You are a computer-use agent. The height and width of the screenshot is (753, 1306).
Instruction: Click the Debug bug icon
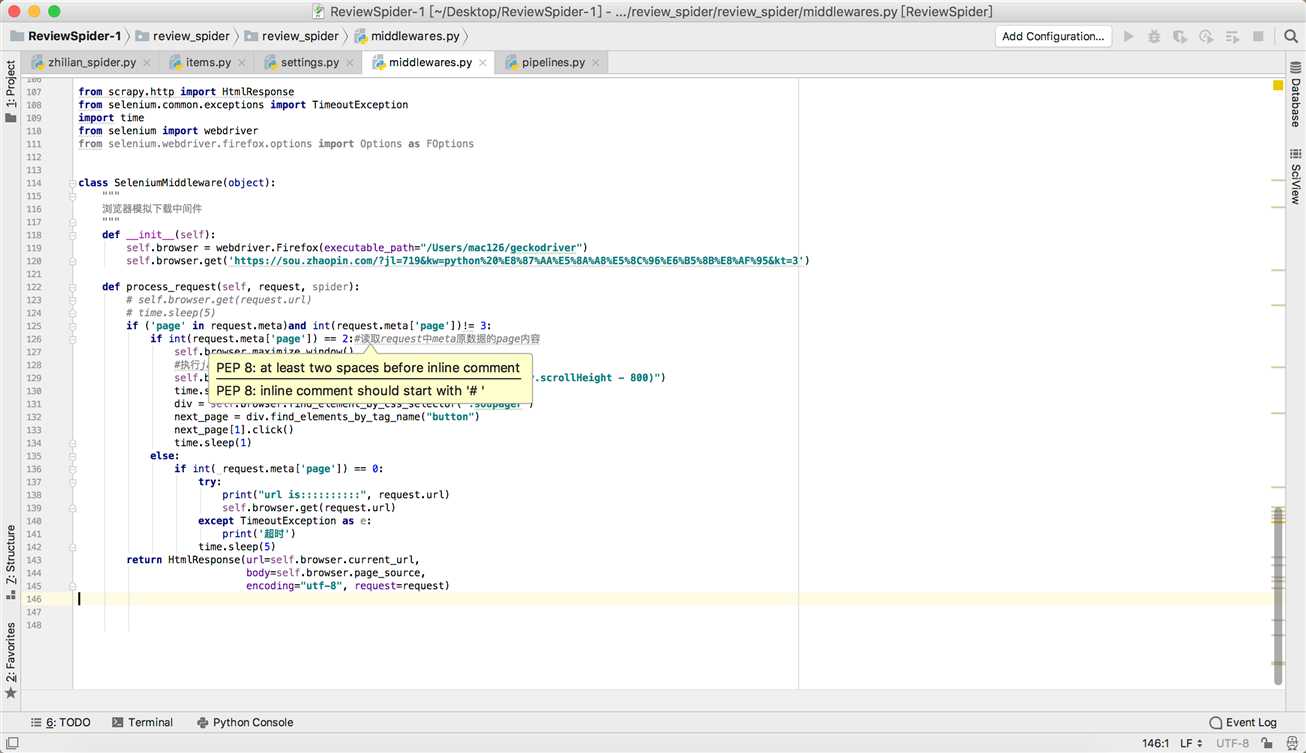click(1154, 36)
